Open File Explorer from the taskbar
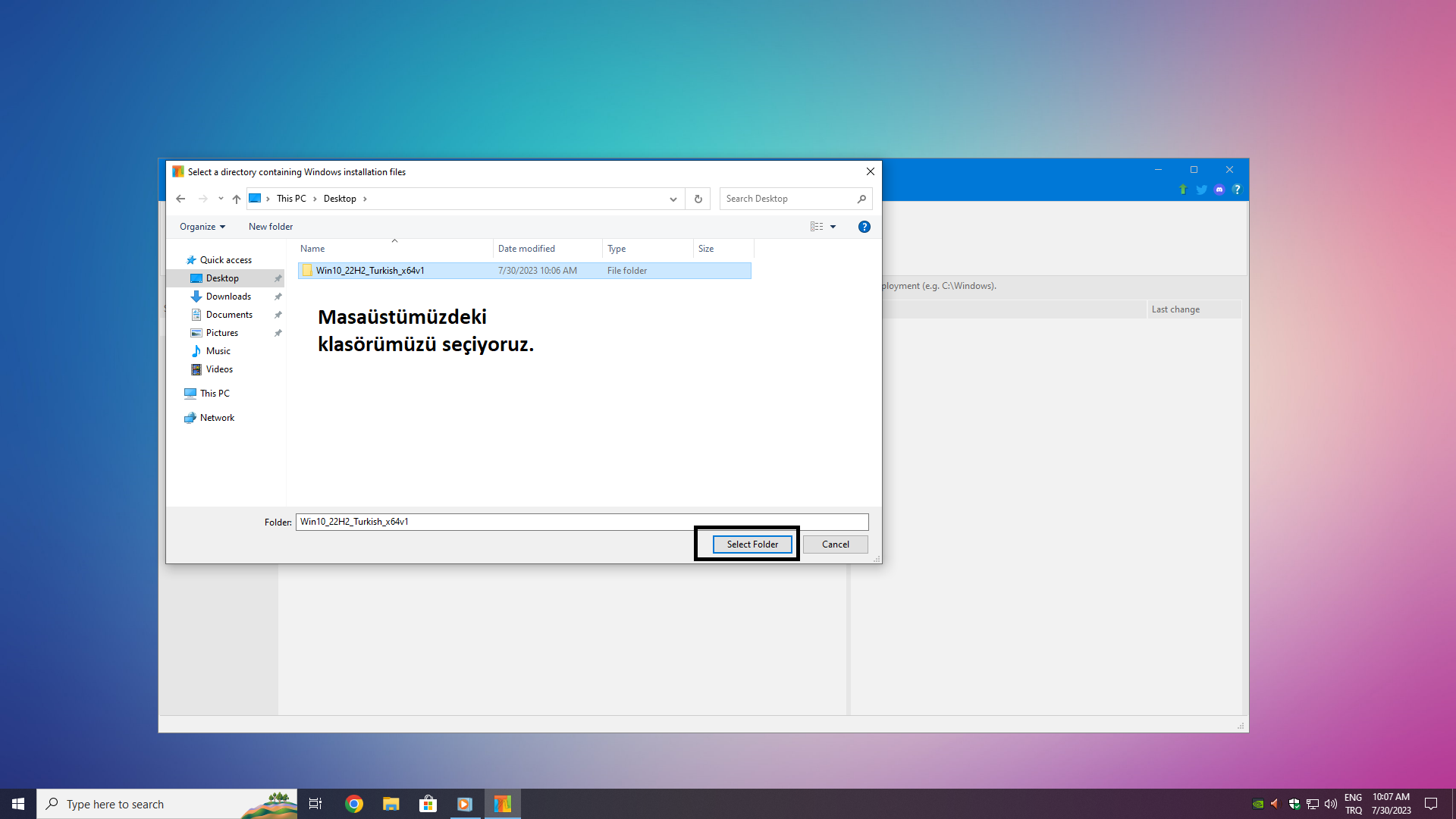This screenshot has height=819, width=1456. 391,804
